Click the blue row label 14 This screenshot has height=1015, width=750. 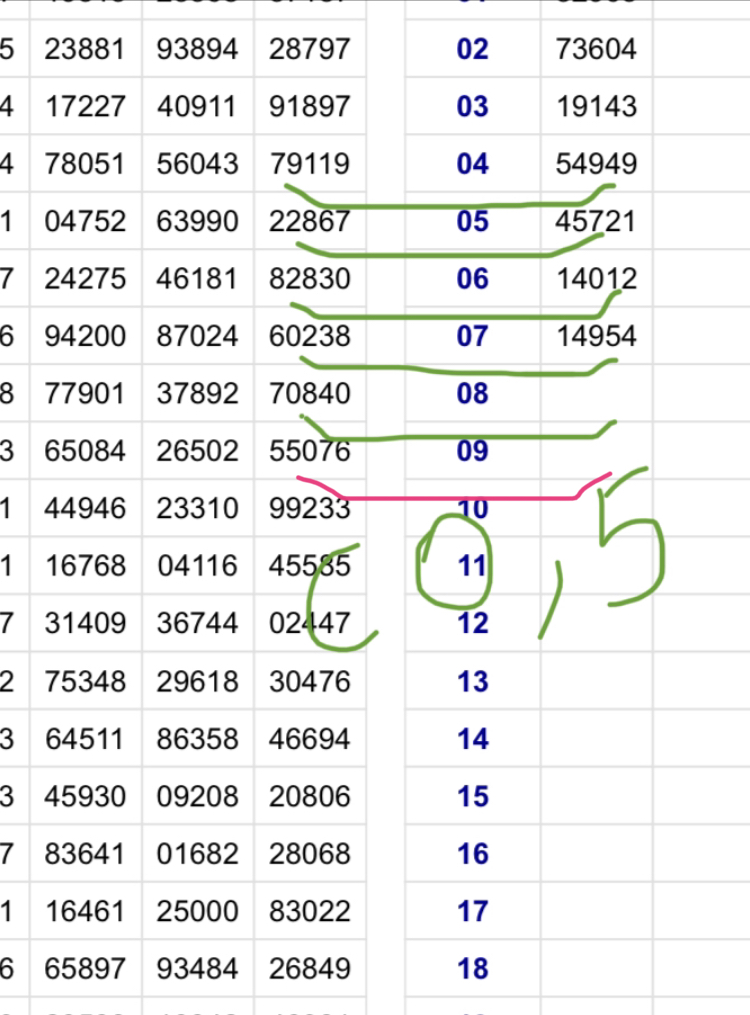[x=472, y=739]
